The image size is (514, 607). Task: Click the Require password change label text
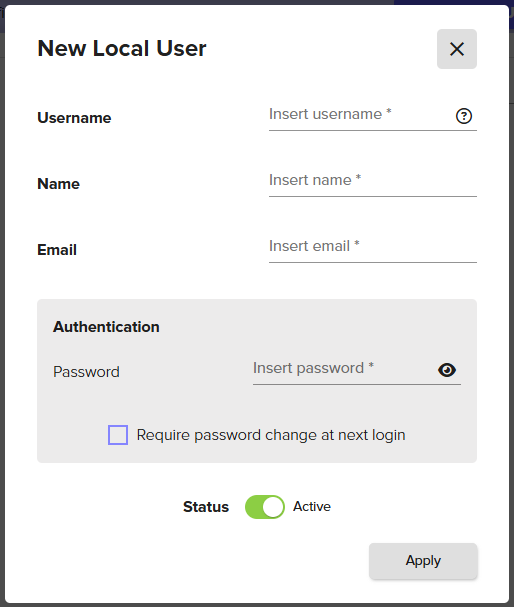[271, 435]
